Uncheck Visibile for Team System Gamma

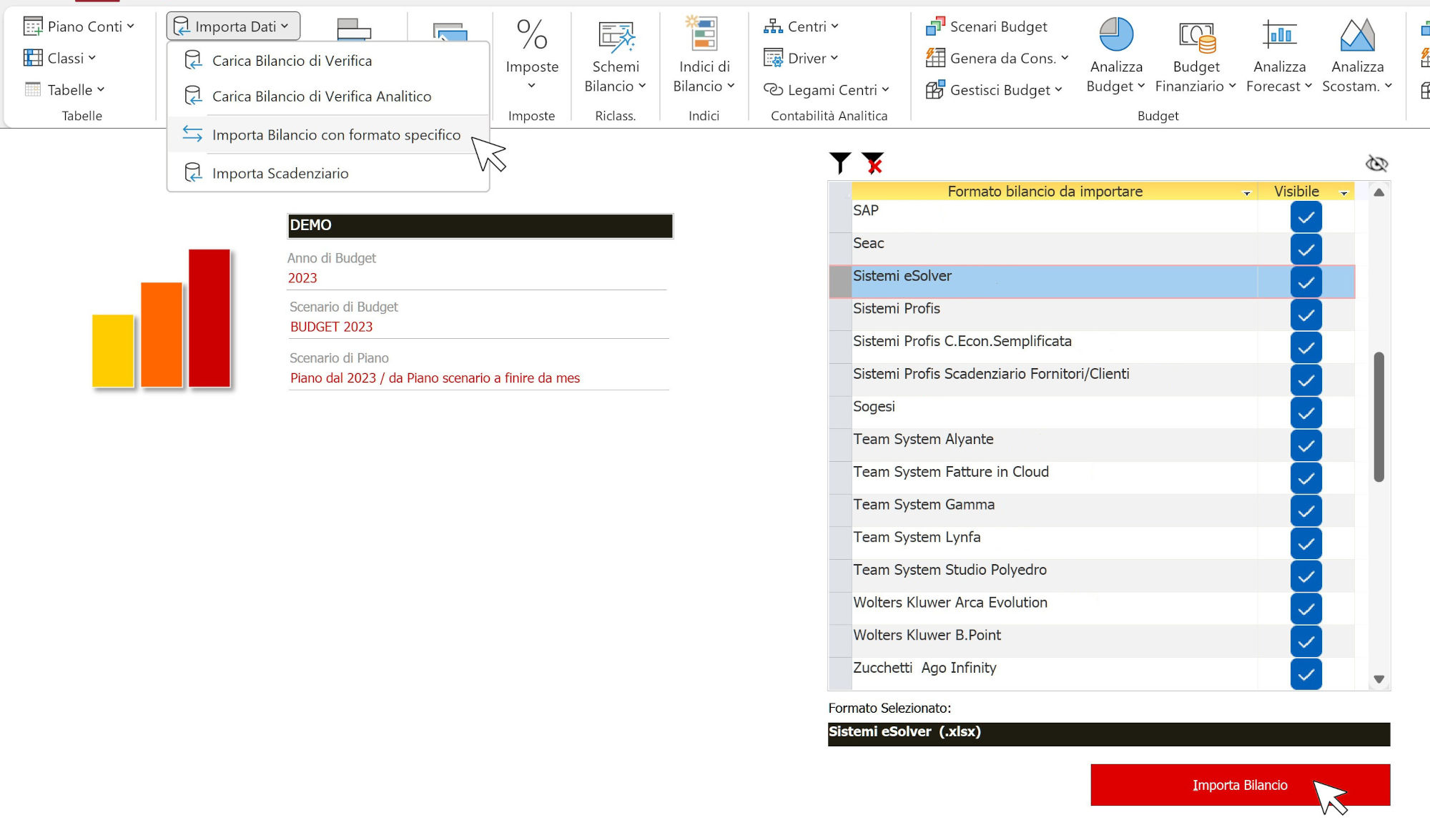point(1306,510)
